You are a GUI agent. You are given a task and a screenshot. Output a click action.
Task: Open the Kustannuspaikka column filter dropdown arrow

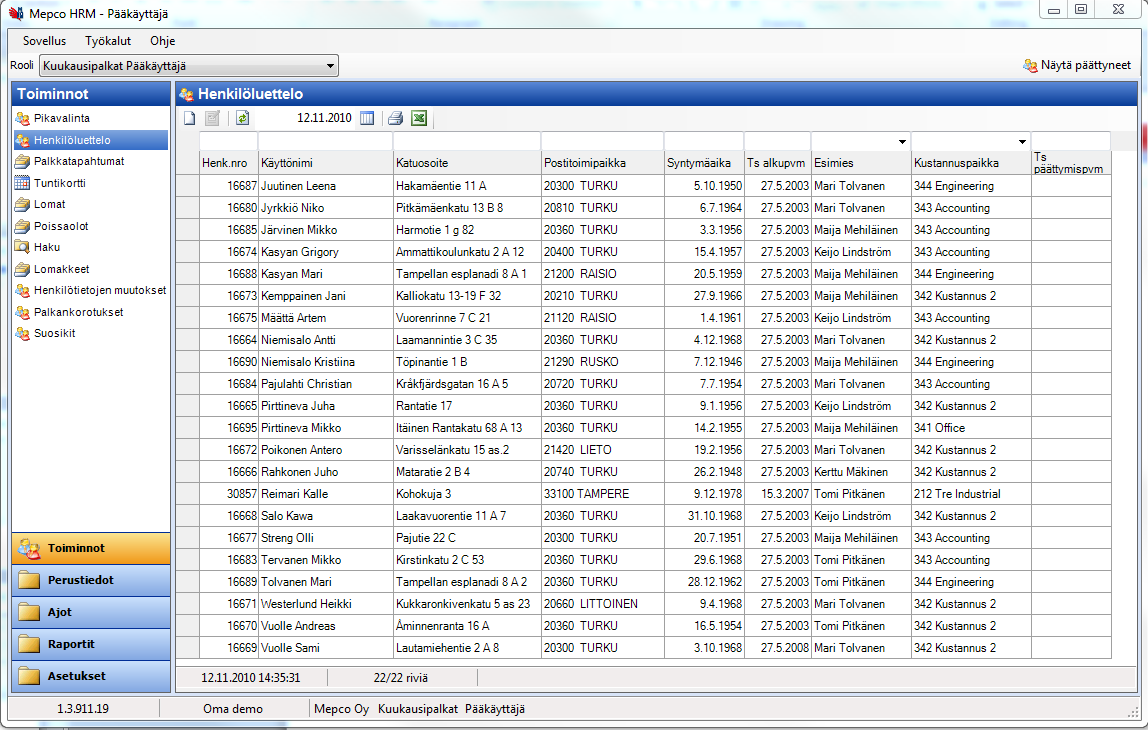pyautogui.click(x=1022, y=141)
